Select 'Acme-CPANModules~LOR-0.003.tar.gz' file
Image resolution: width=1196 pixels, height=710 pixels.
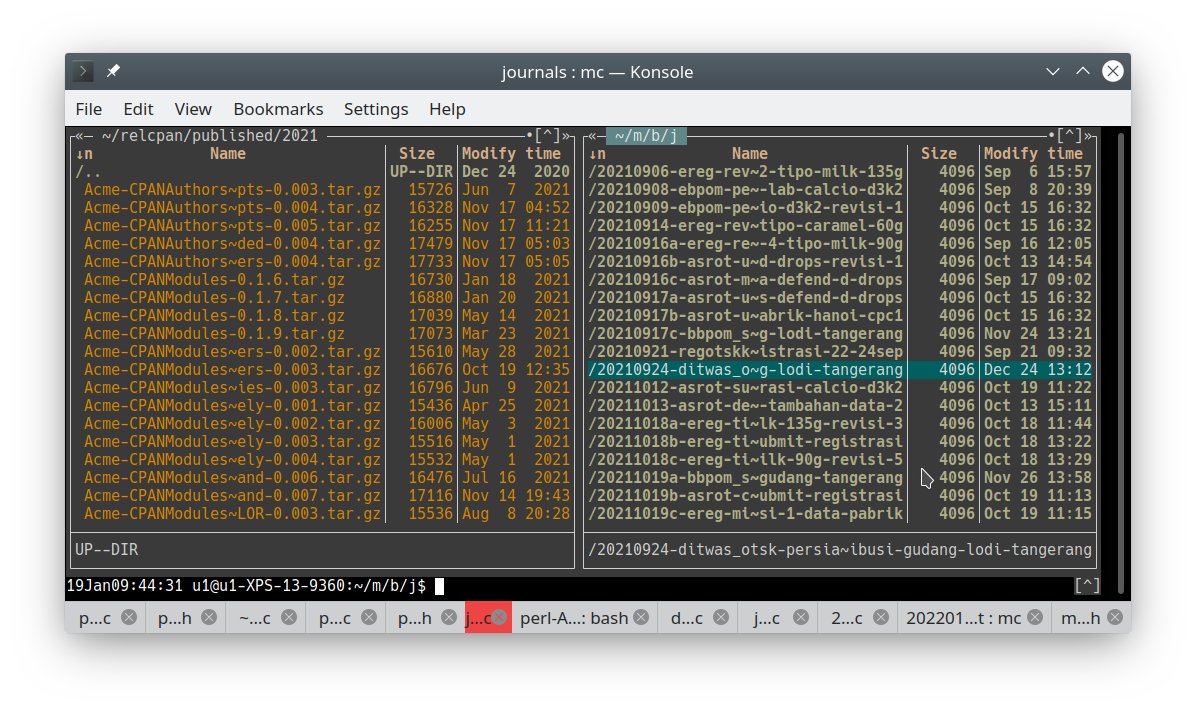point(322,514)
